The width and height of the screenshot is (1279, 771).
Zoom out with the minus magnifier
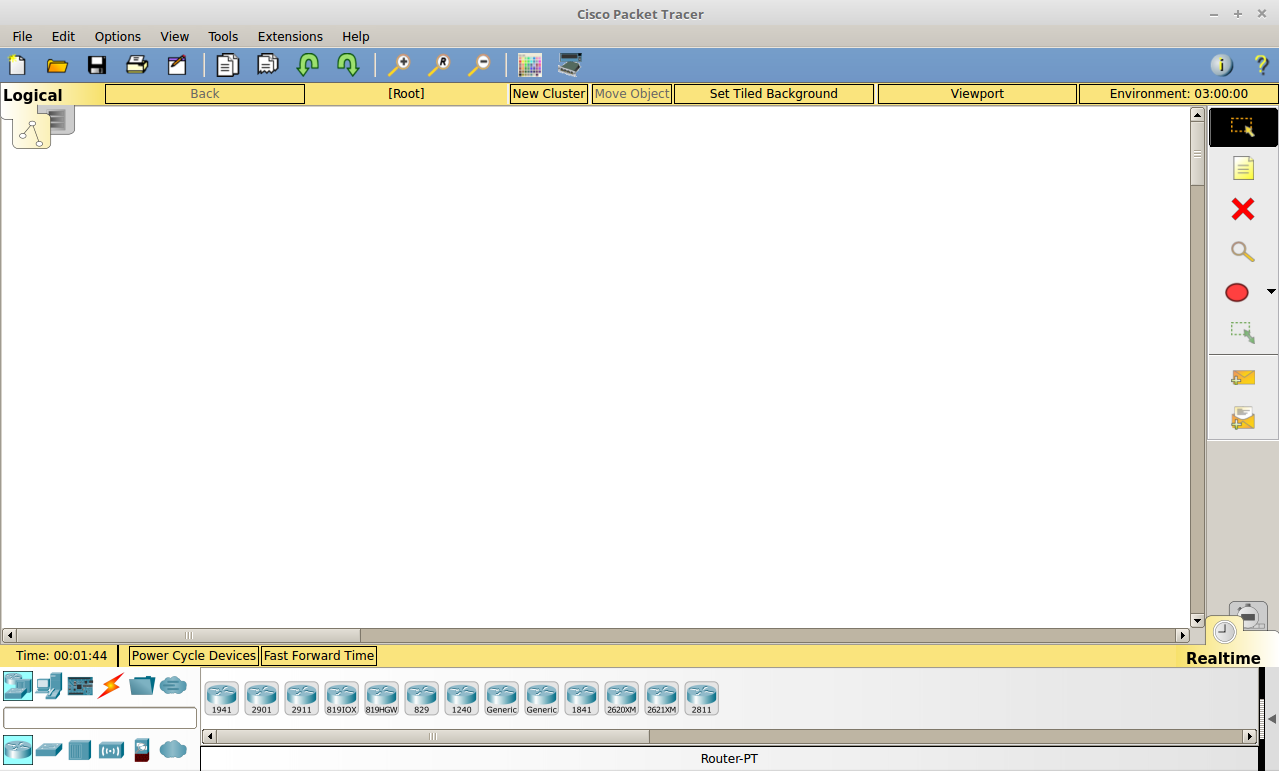tap(479, 66)
